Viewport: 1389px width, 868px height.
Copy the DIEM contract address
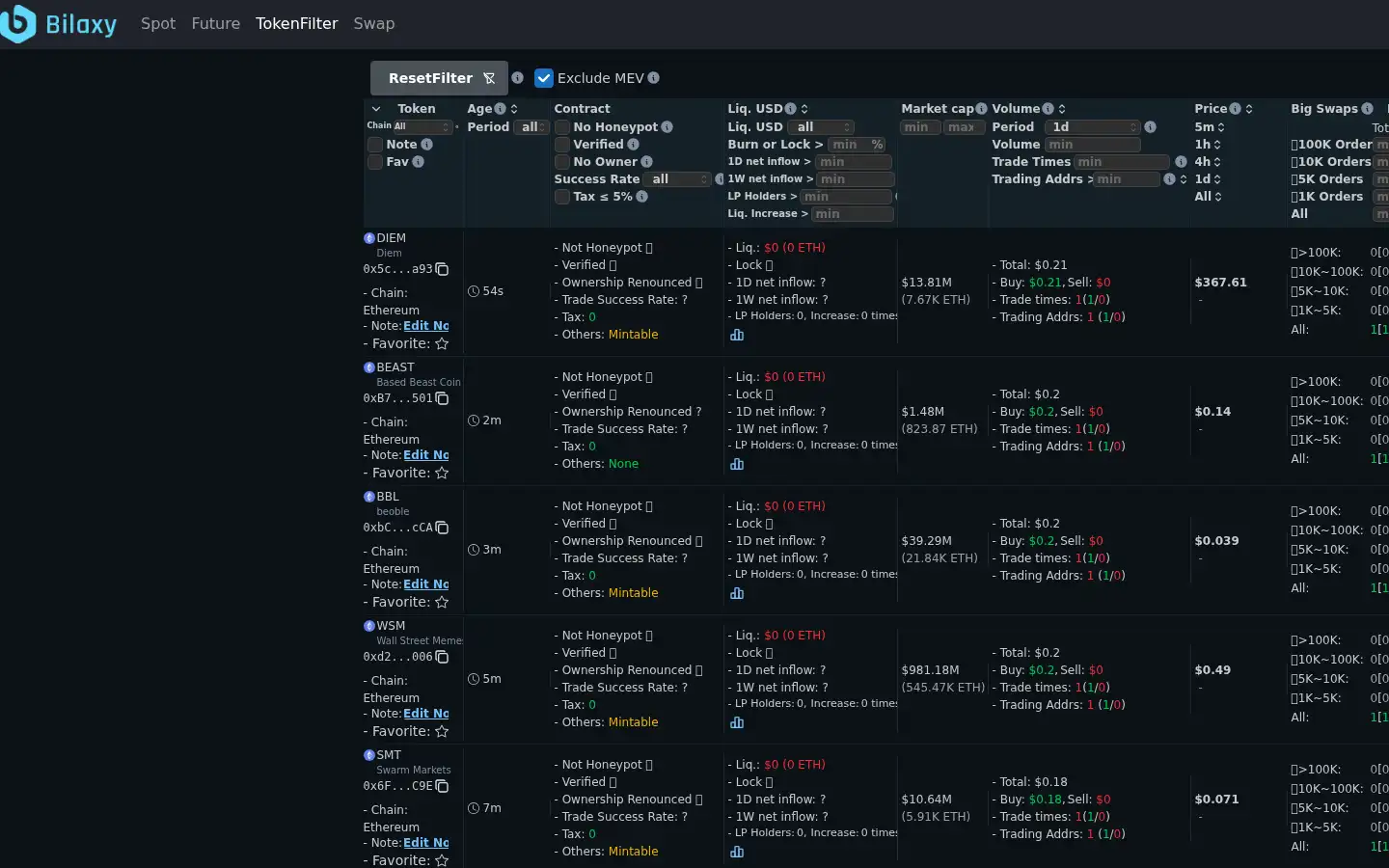tap(442, 269)
